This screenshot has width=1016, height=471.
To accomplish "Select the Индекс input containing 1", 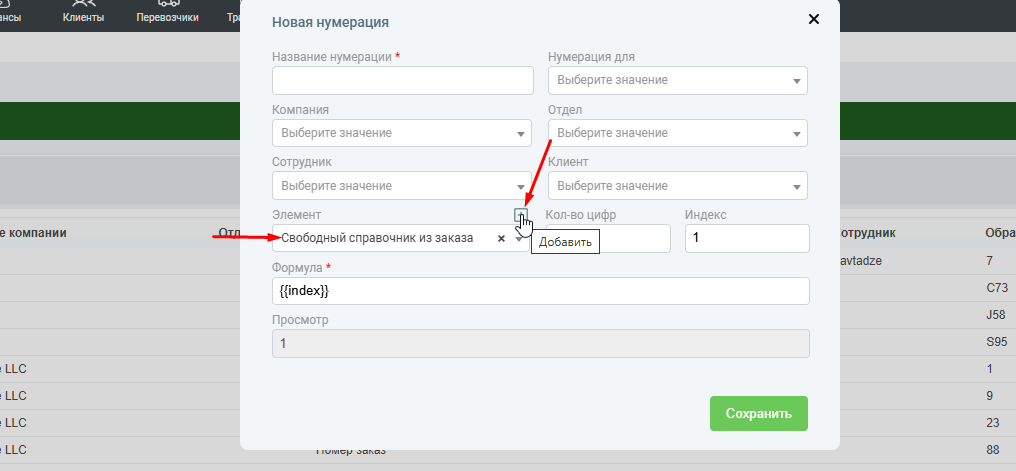I will click(746, 239).
